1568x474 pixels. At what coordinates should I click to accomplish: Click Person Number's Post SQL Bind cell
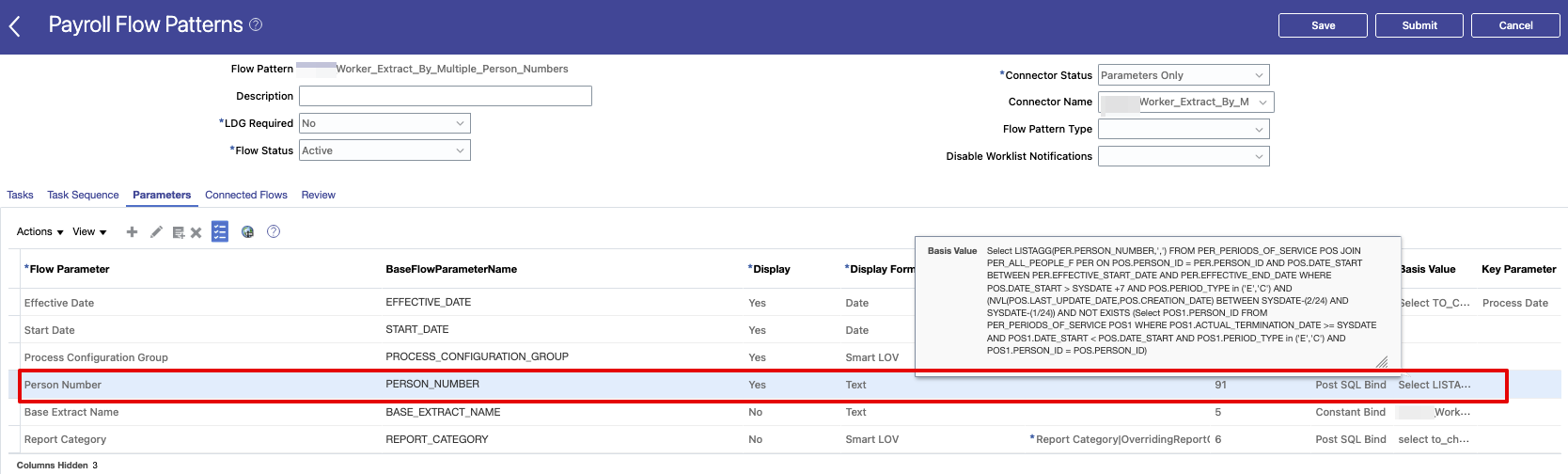[x=1351, y=385]
